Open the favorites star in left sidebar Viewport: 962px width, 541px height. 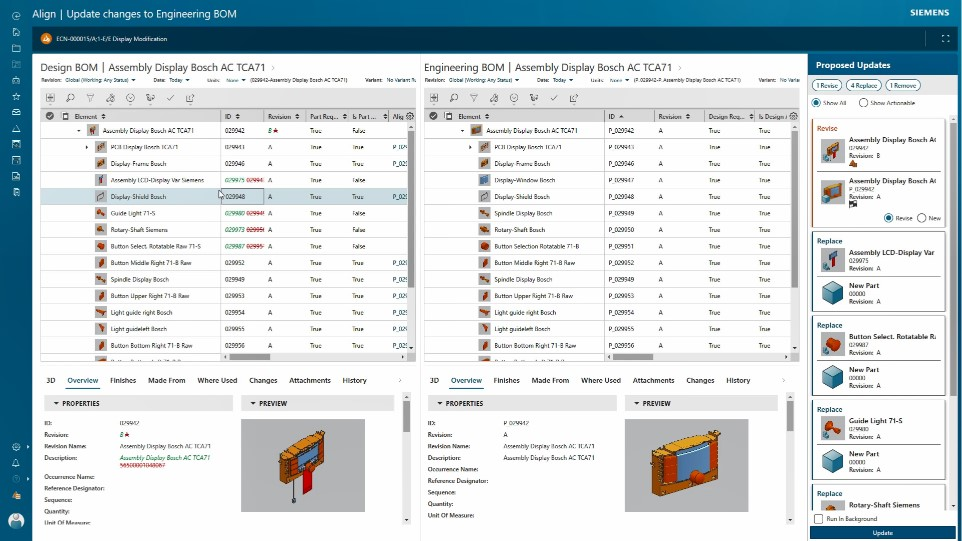tap(17, 96)
